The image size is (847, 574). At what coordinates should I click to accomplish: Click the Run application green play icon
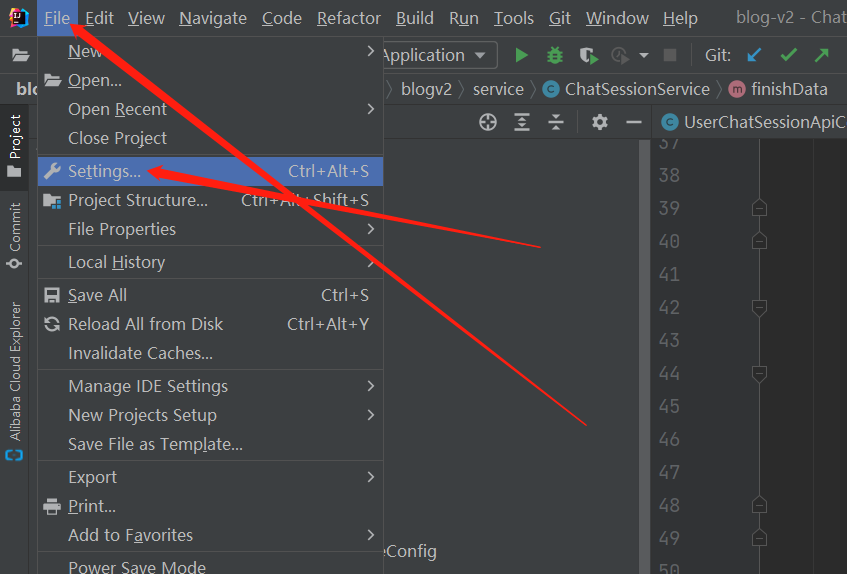click(521, 55)
